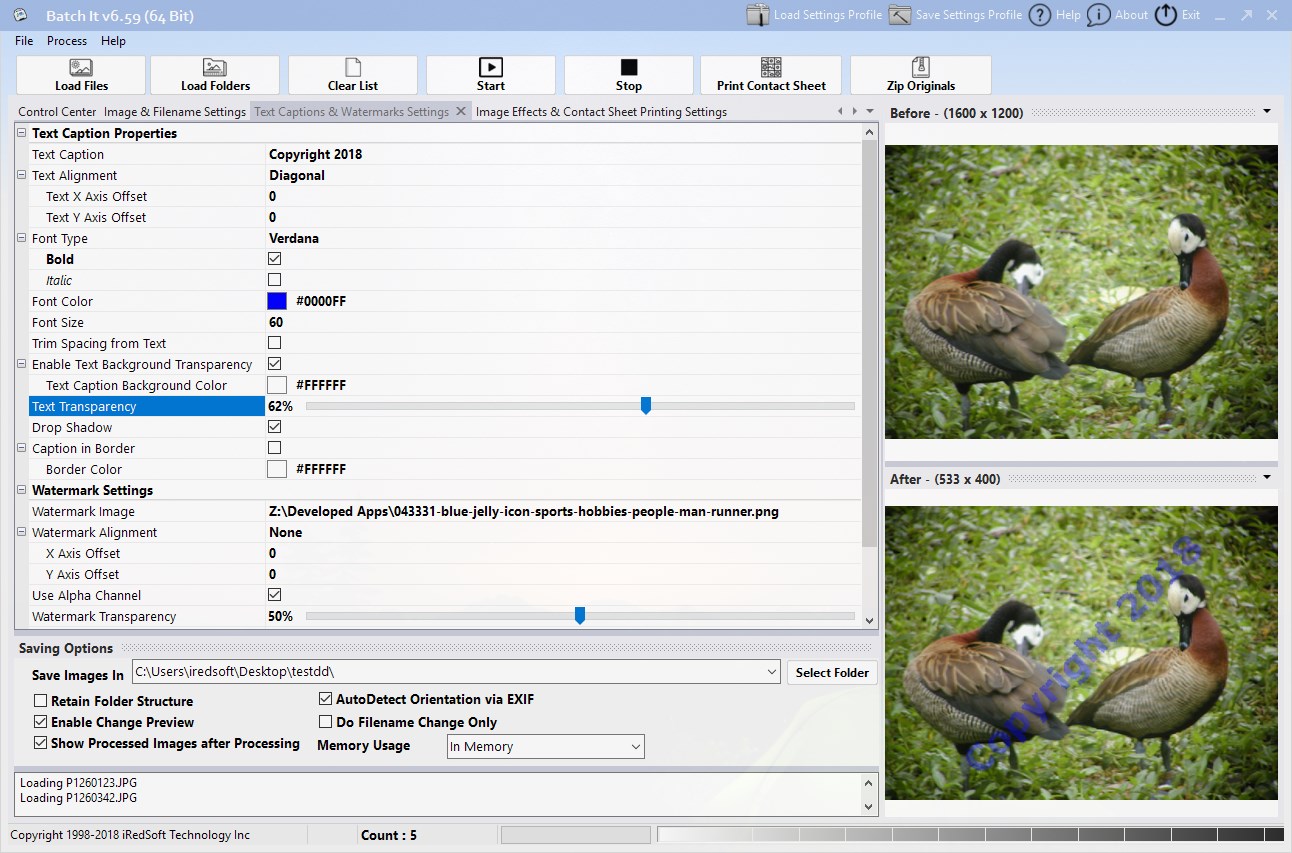
Task: Open Load Settings Profile in the title bar
Action: 814,15
